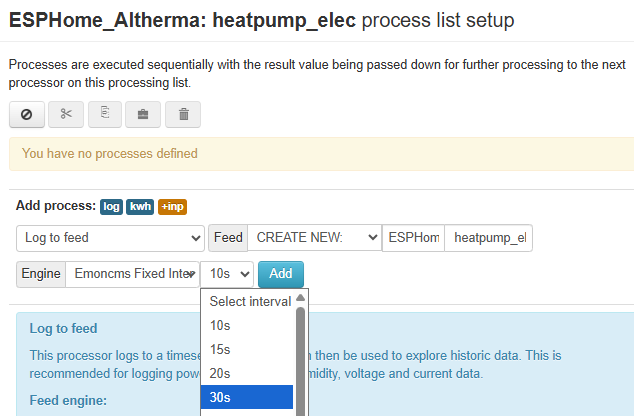
Task: Click the Add button
Action: pyautogui.click(x=281, y=274)
